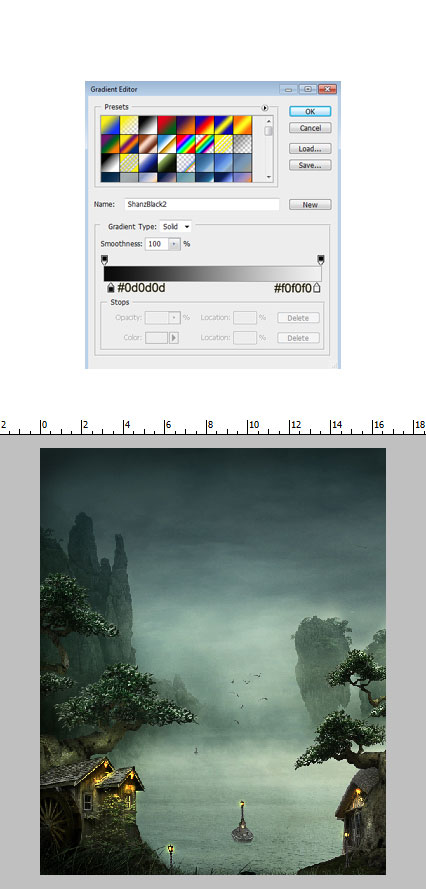Click the color stop Location field
This screenshot has width=426, height=889.
(245, 338)
